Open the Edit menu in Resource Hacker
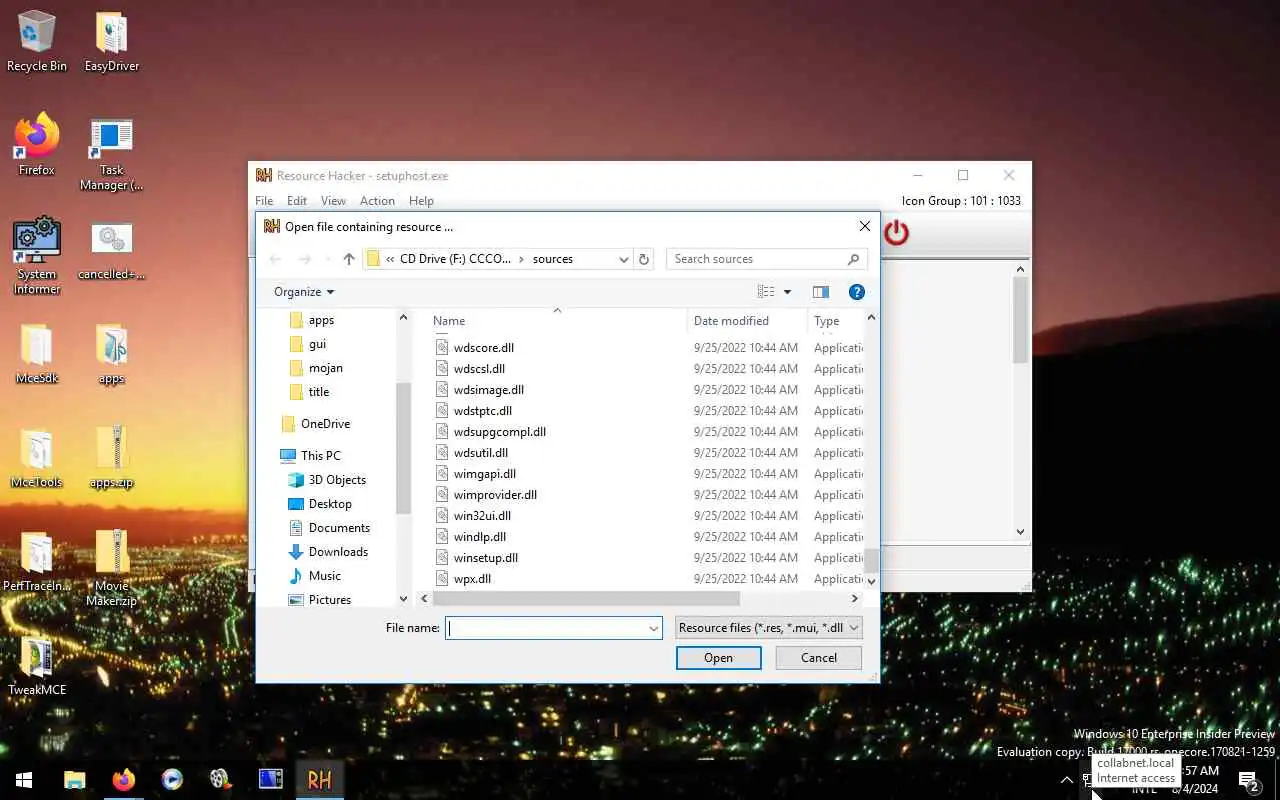 (297, 201)
